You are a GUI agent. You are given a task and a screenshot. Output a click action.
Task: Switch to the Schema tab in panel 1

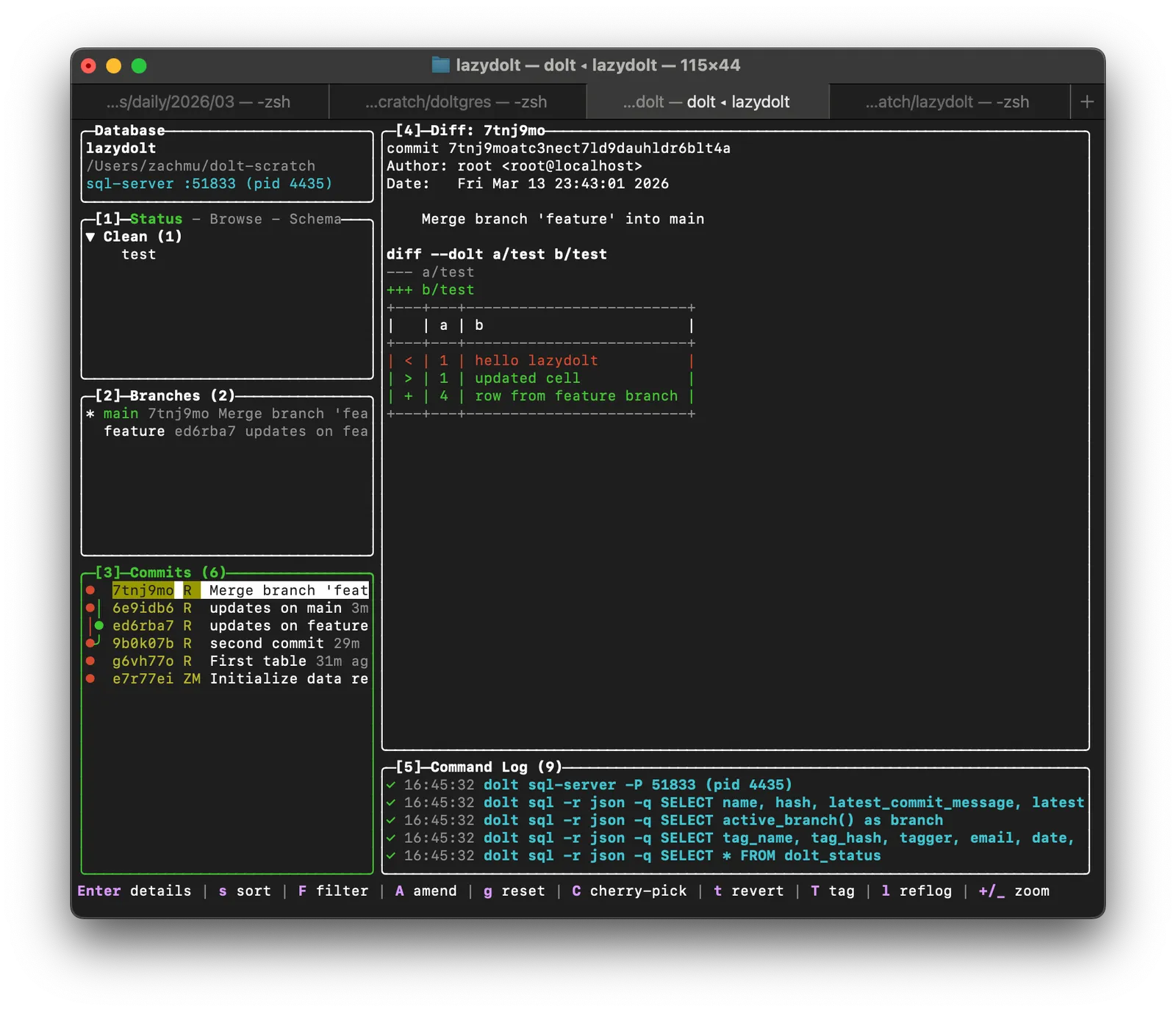[315, 219]
